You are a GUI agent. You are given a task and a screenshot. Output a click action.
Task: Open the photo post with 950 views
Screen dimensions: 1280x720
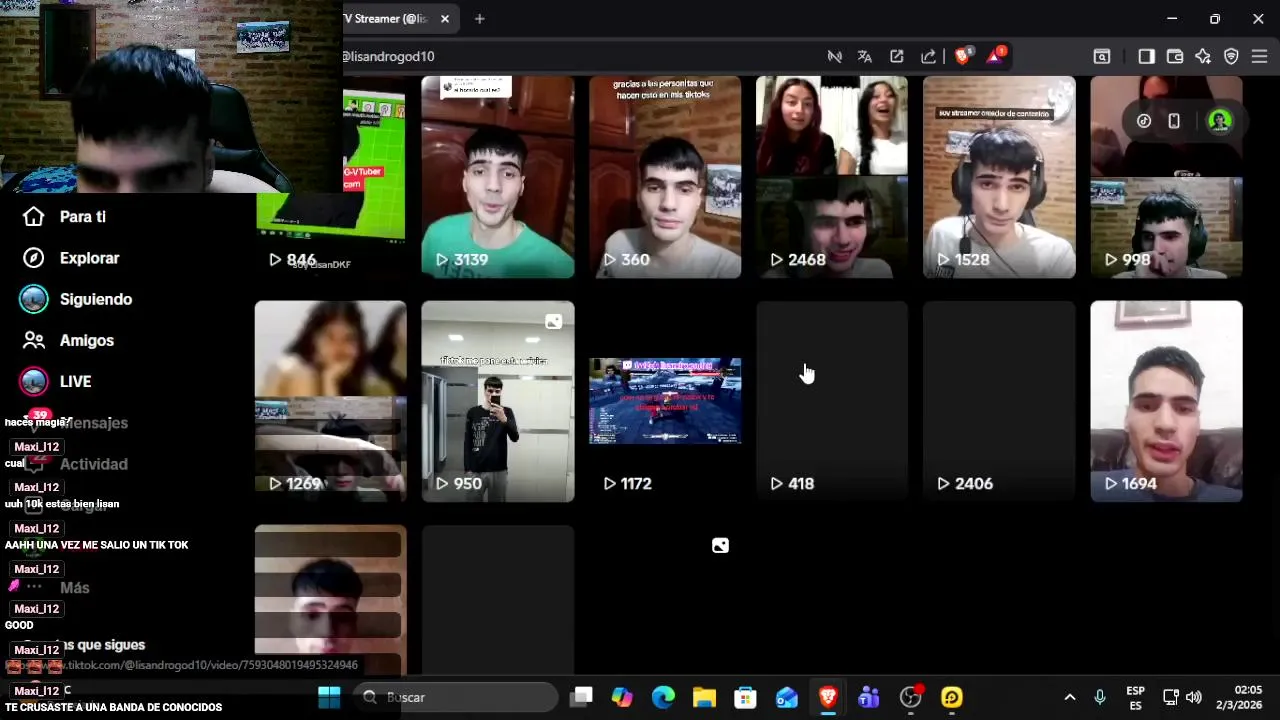pos(498,401)
